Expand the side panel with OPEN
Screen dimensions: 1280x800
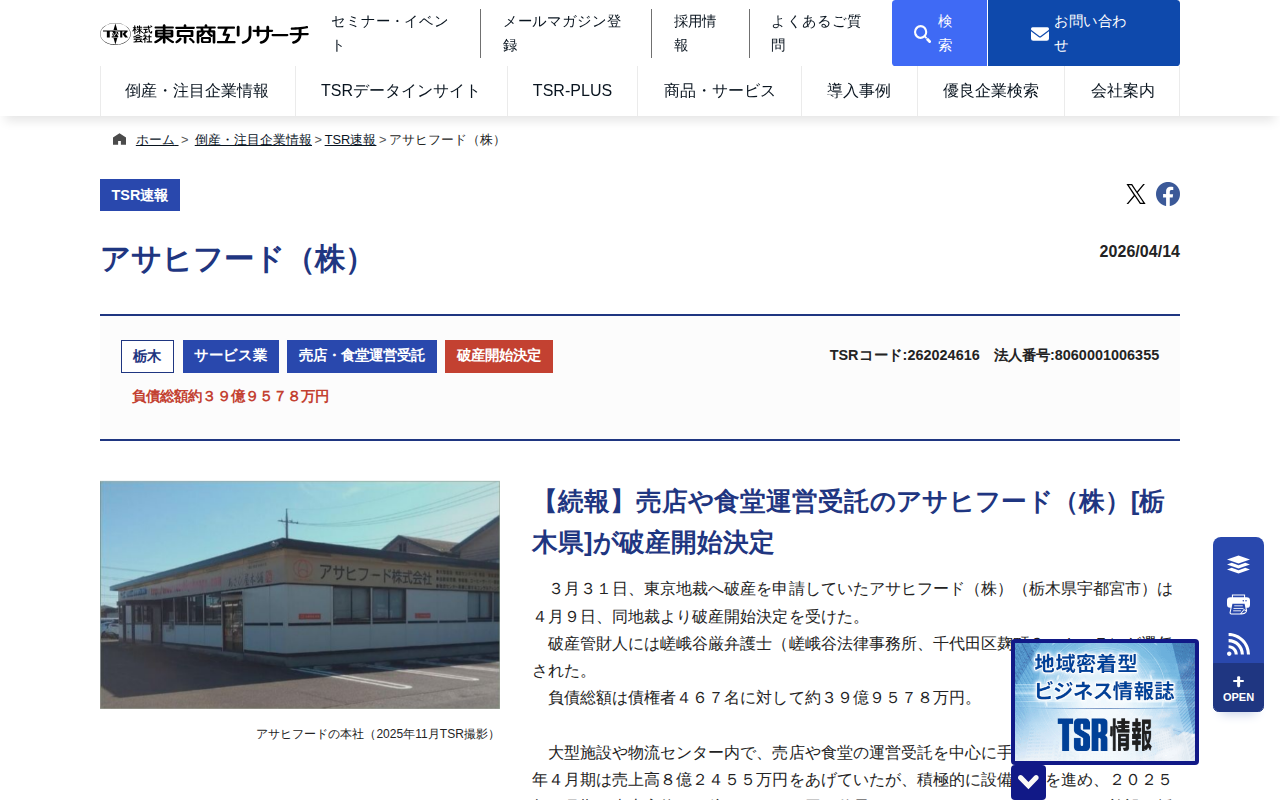coord(1238,688)
